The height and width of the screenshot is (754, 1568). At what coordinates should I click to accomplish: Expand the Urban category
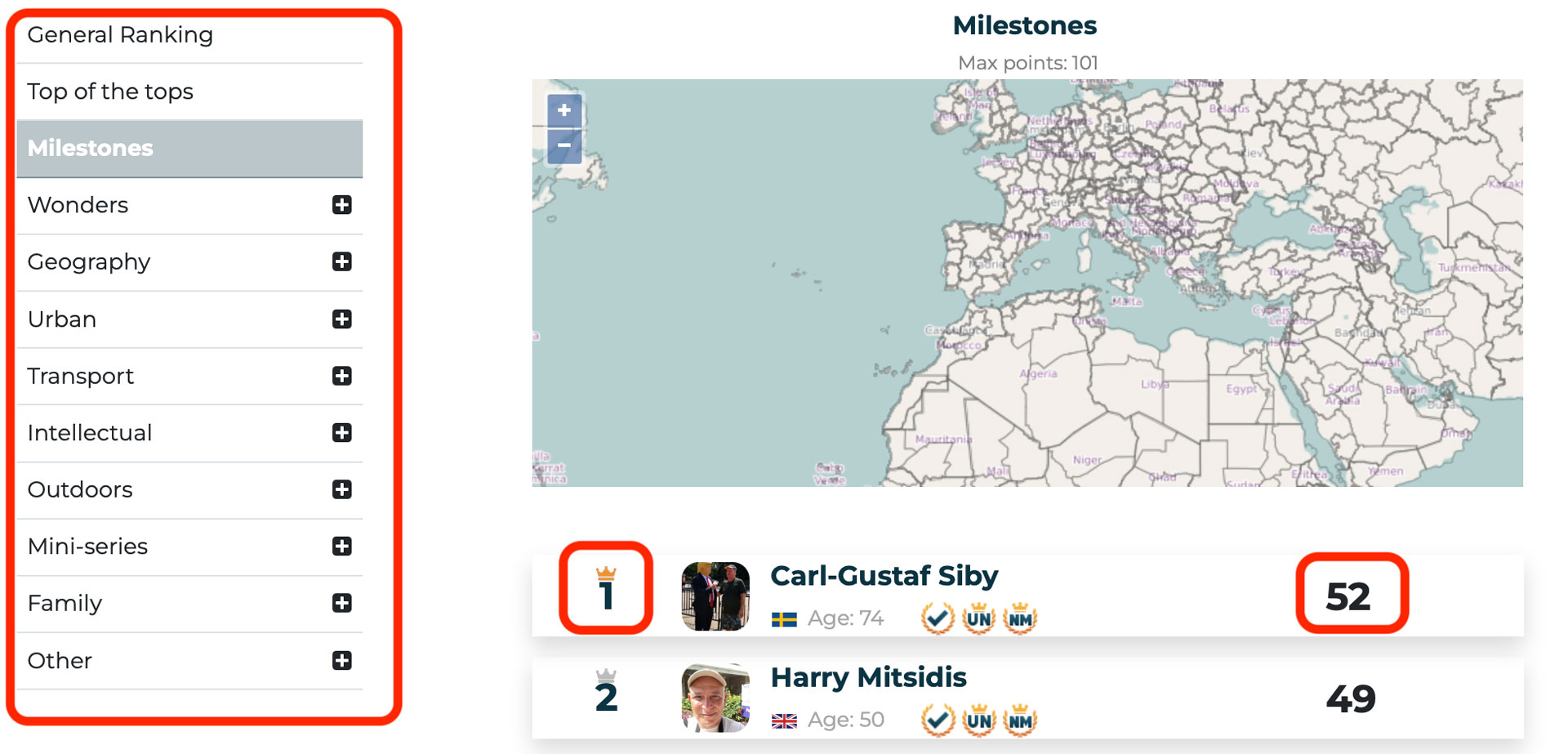pyautogui.click(x=342, y=319)
